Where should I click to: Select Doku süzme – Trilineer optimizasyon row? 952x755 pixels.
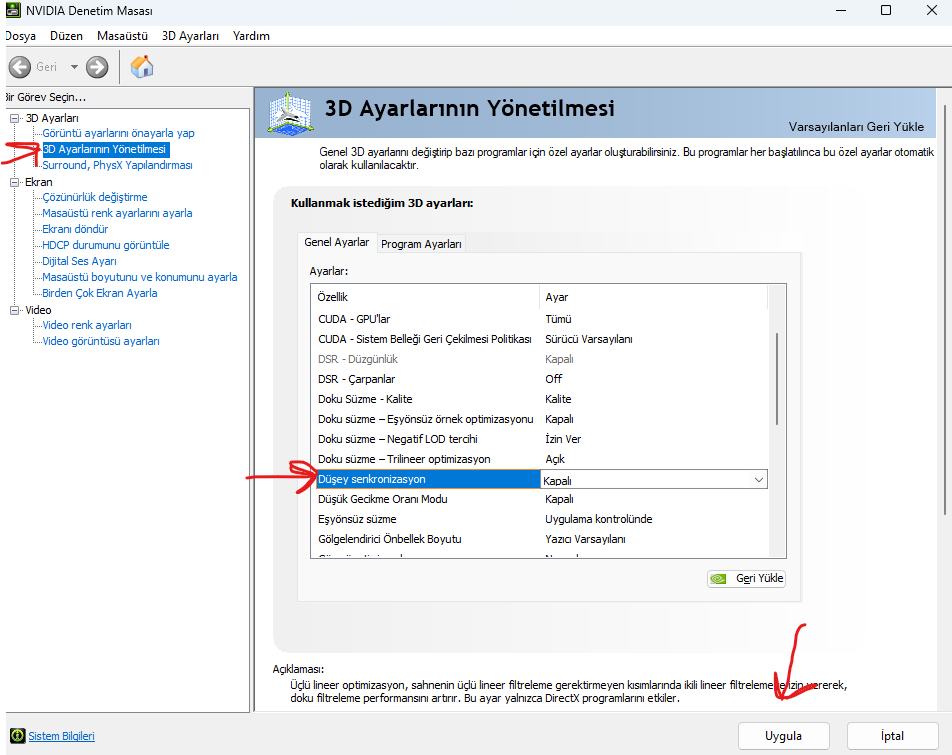(x=540, y=459)
